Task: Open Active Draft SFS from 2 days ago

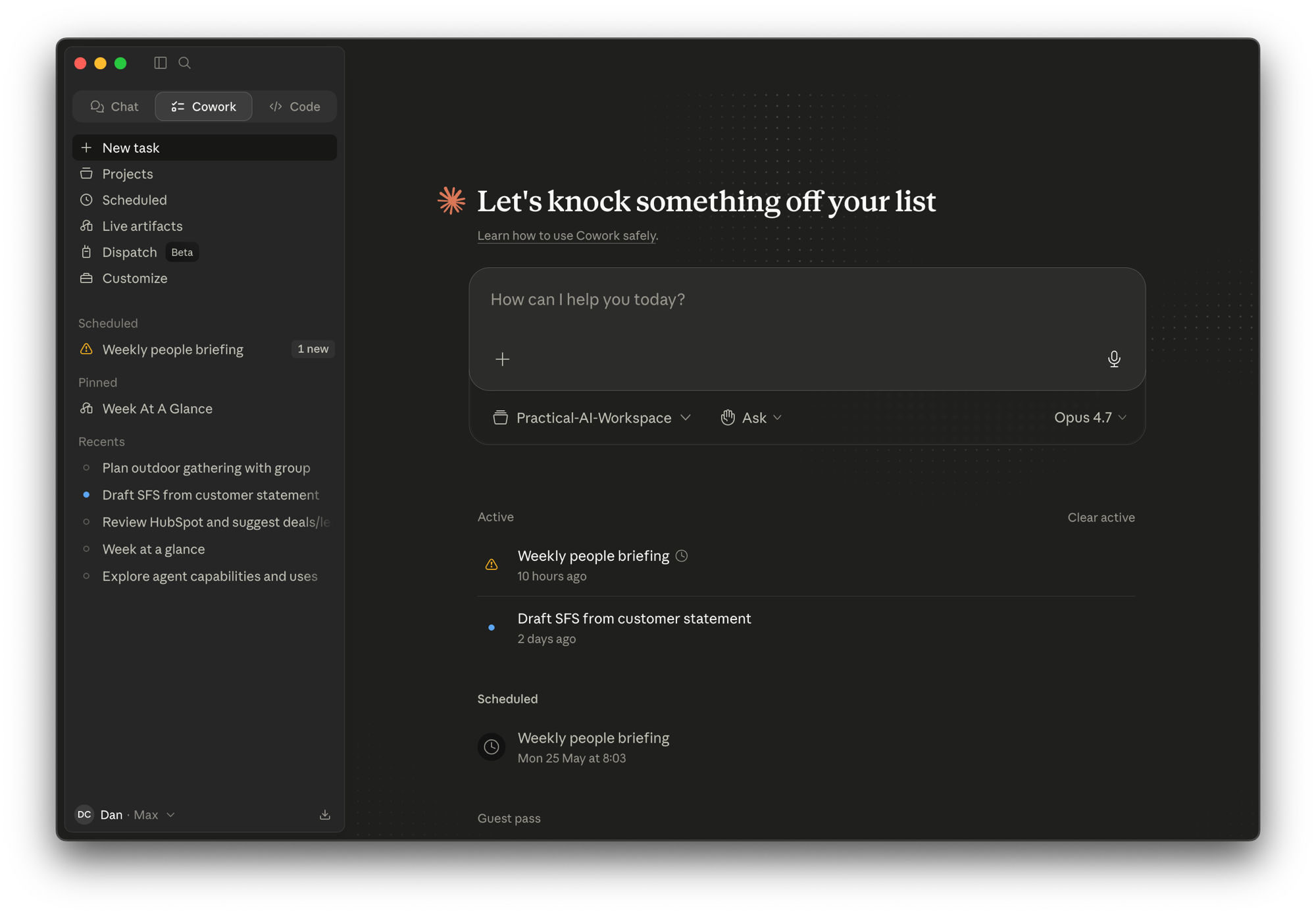Action: coord(806,628)
